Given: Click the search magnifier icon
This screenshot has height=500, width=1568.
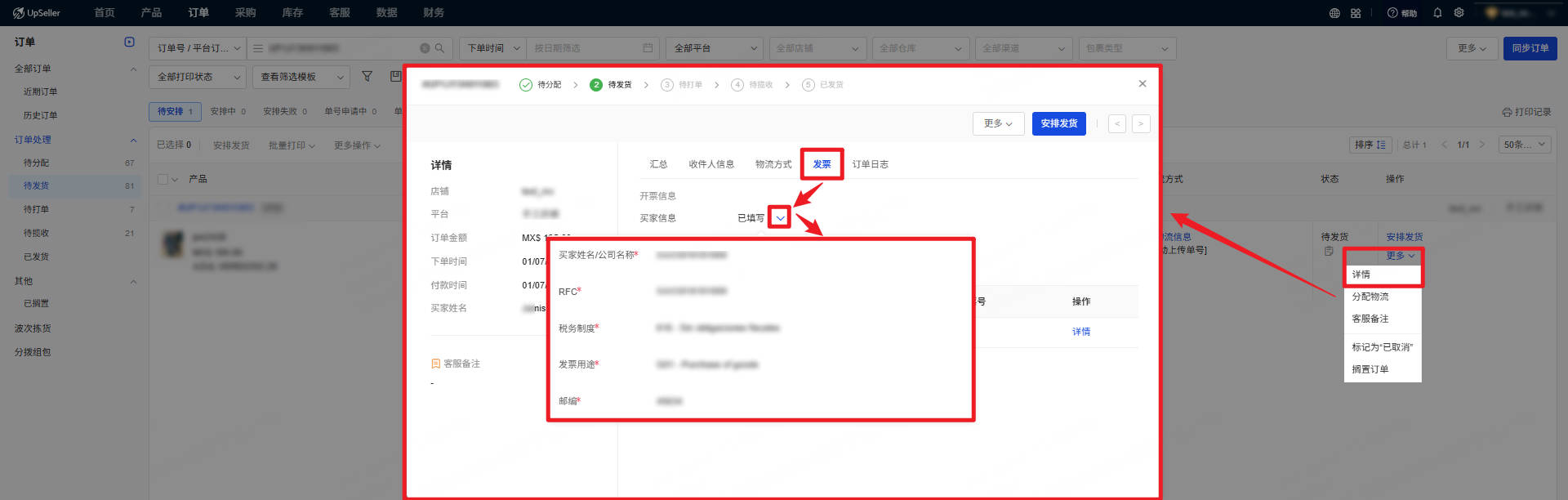Looking at the screenshot, I should click(439, 48).
